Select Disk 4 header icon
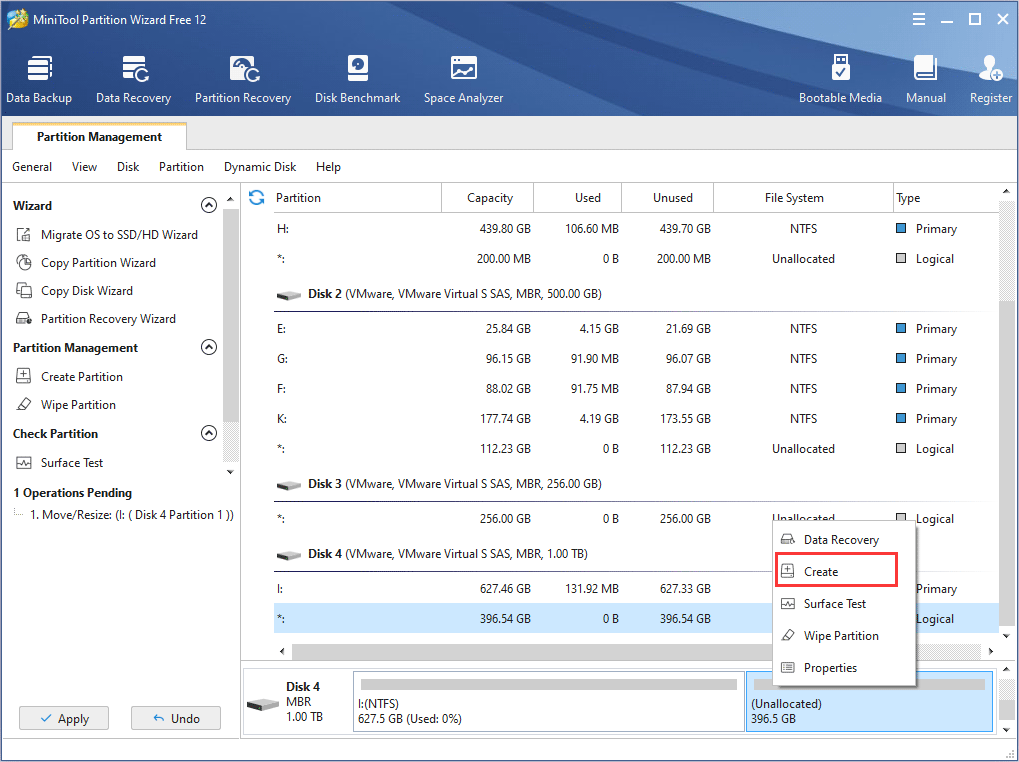 (x=289, y=555)
